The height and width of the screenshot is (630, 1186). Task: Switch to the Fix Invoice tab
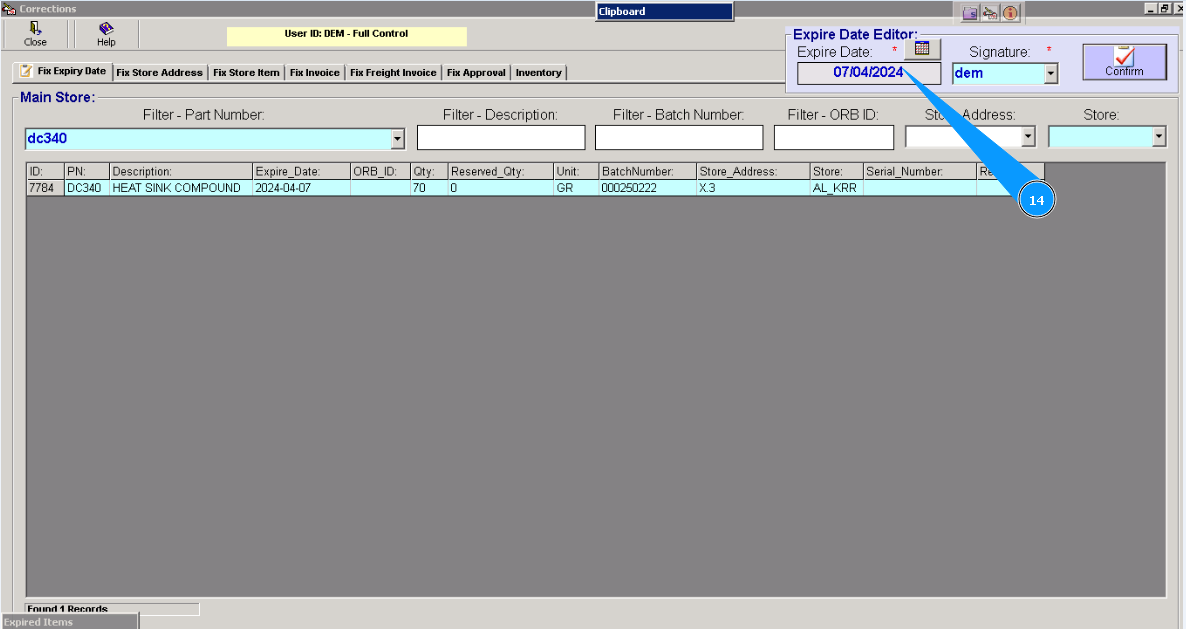tap(315, 73)
